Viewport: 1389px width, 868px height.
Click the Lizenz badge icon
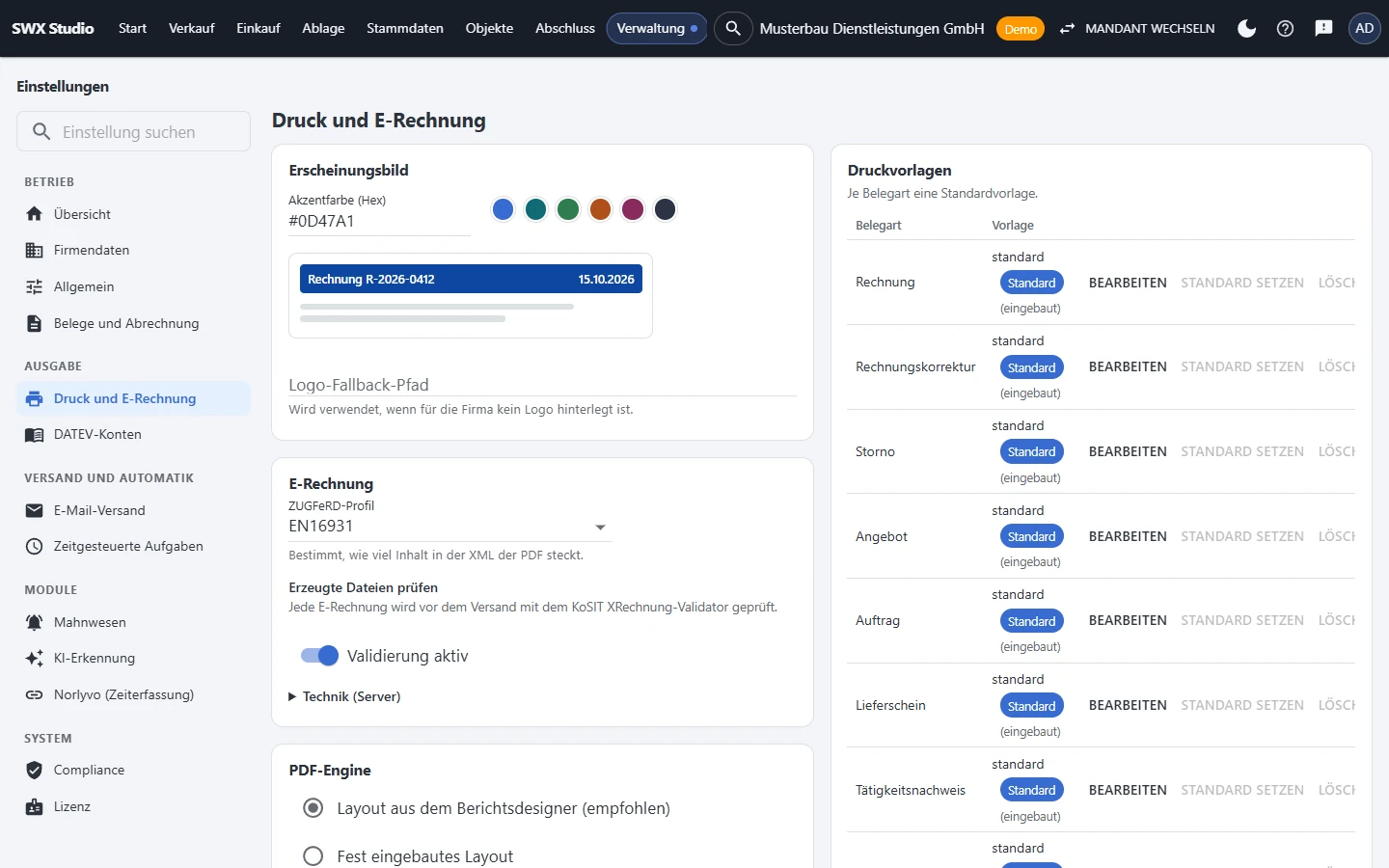[x=35, y=806]
